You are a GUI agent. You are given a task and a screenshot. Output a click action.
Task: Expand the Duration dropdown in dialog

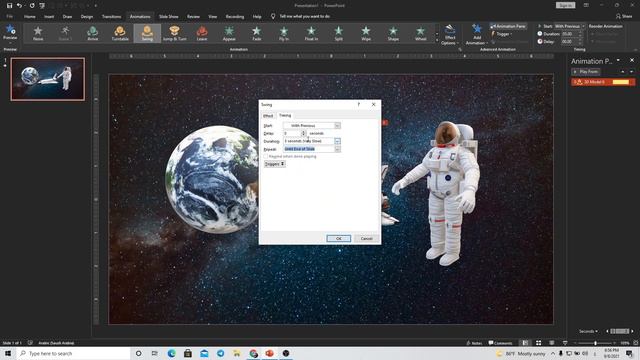tap(338, 141)
